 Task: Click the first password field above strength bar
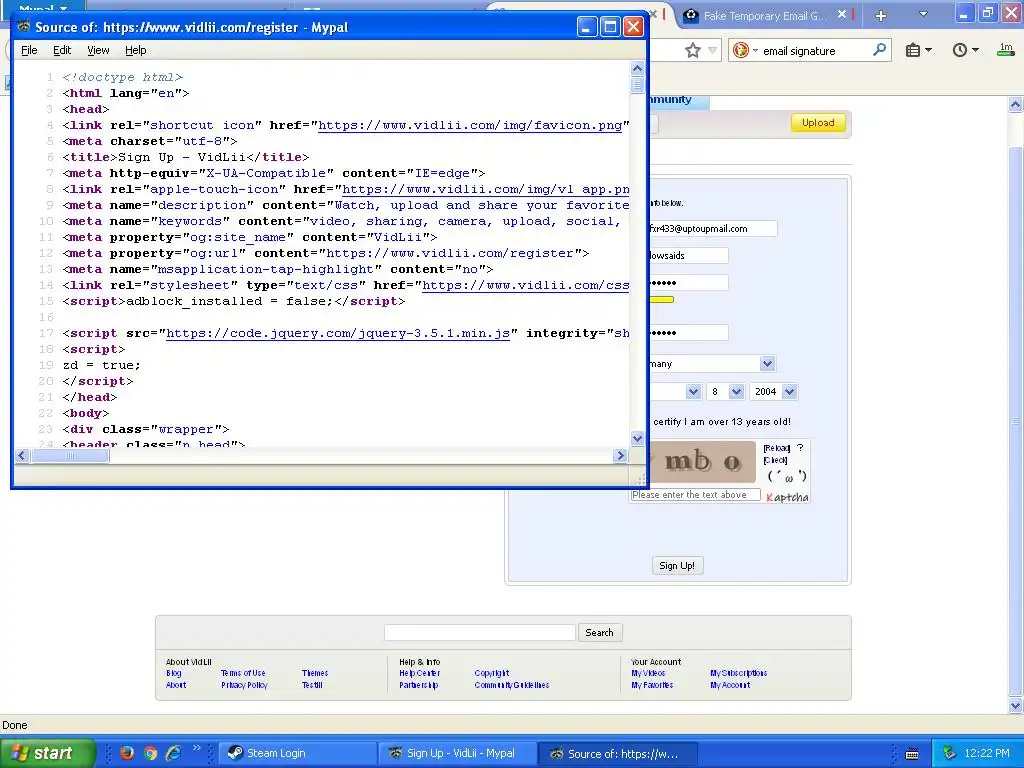(688, 283)
